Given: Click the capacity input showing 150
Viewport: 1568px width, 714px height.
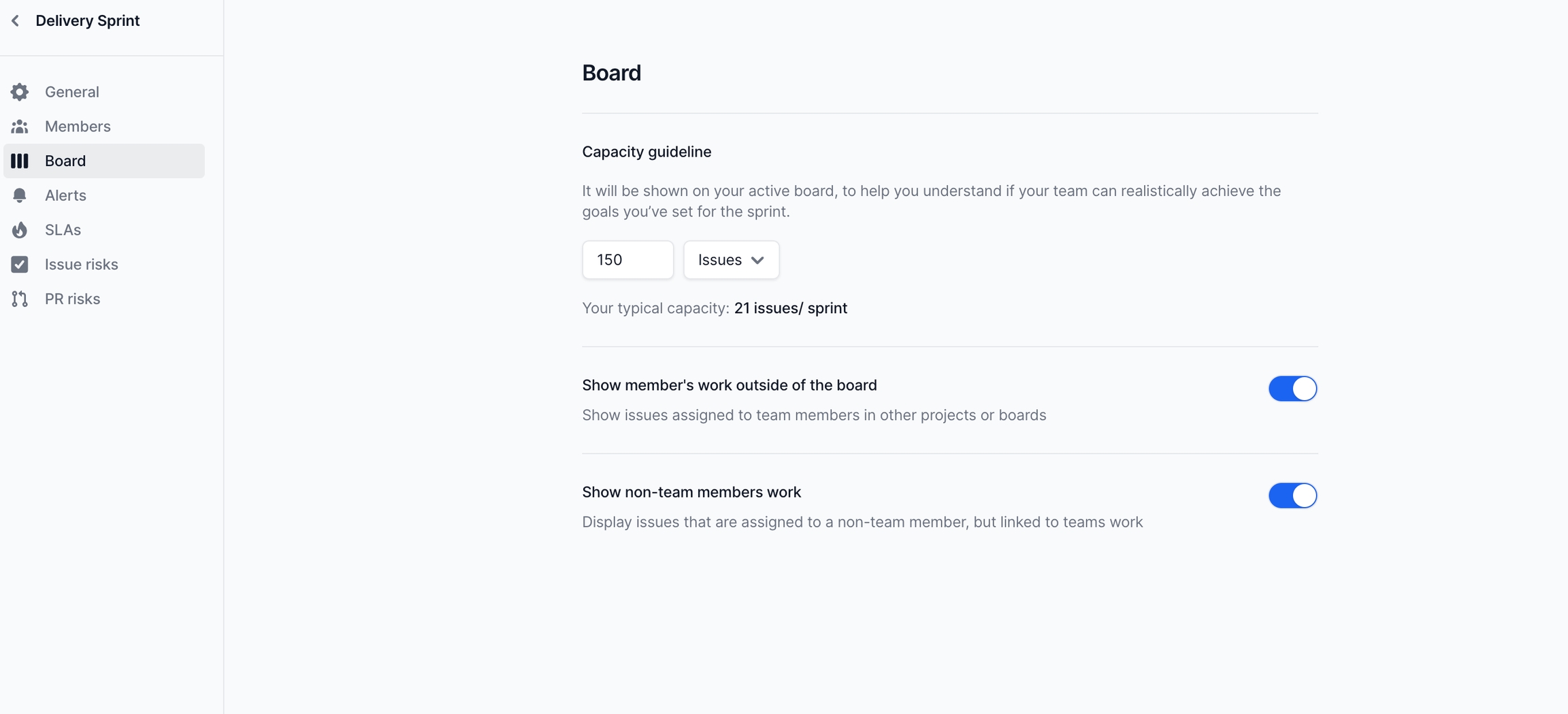Looking at the screenshot, I should (x=627, y=260).
